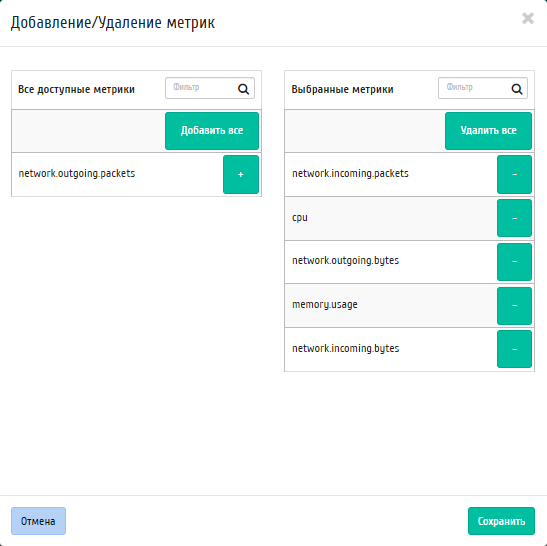Remove memory.usage with minus button
Viewport: 547px width, 546px height.
pyautogui.click(x=514, y=306)
